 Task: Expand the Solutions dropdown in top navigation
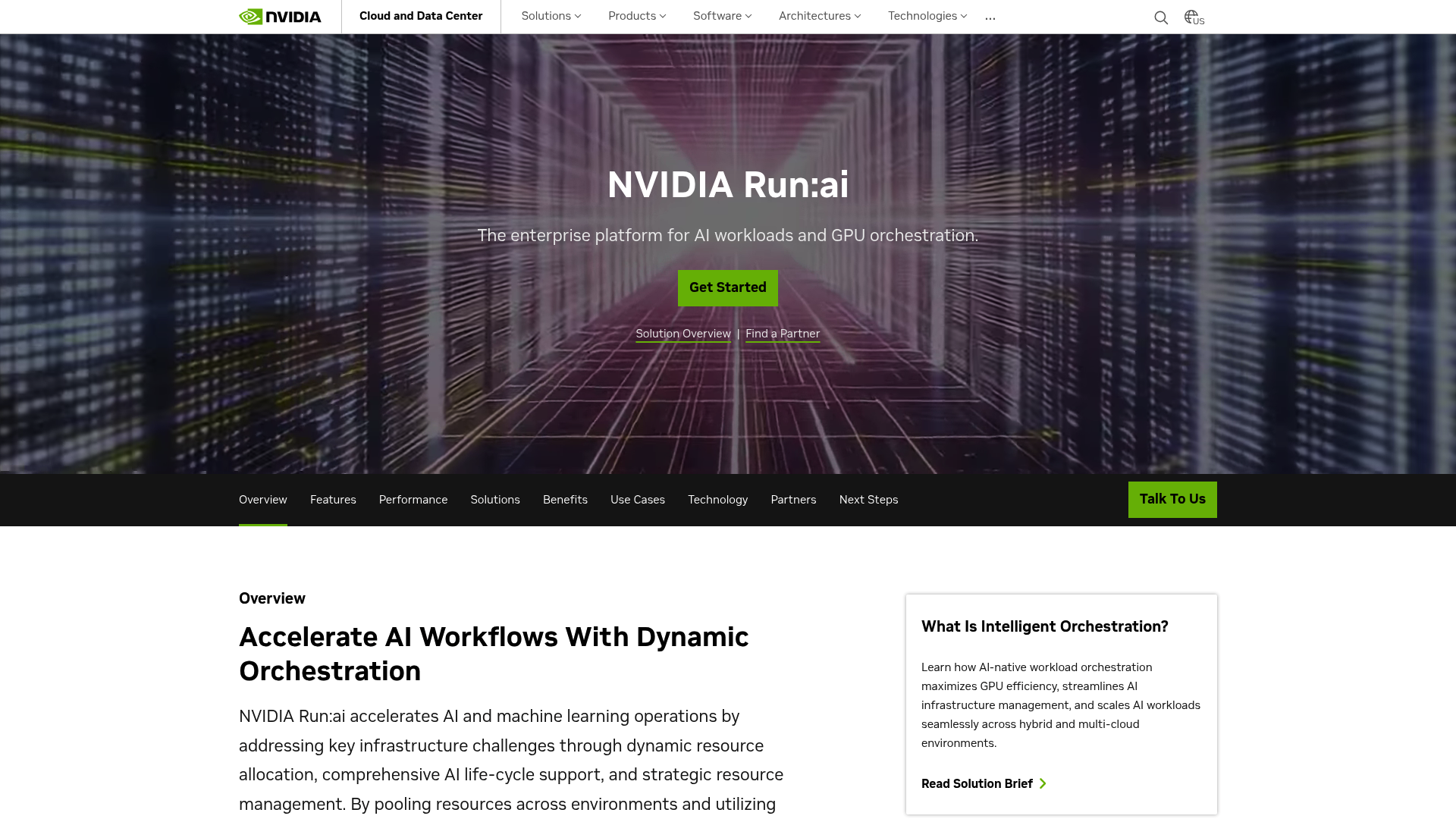(x=551, y=16)
